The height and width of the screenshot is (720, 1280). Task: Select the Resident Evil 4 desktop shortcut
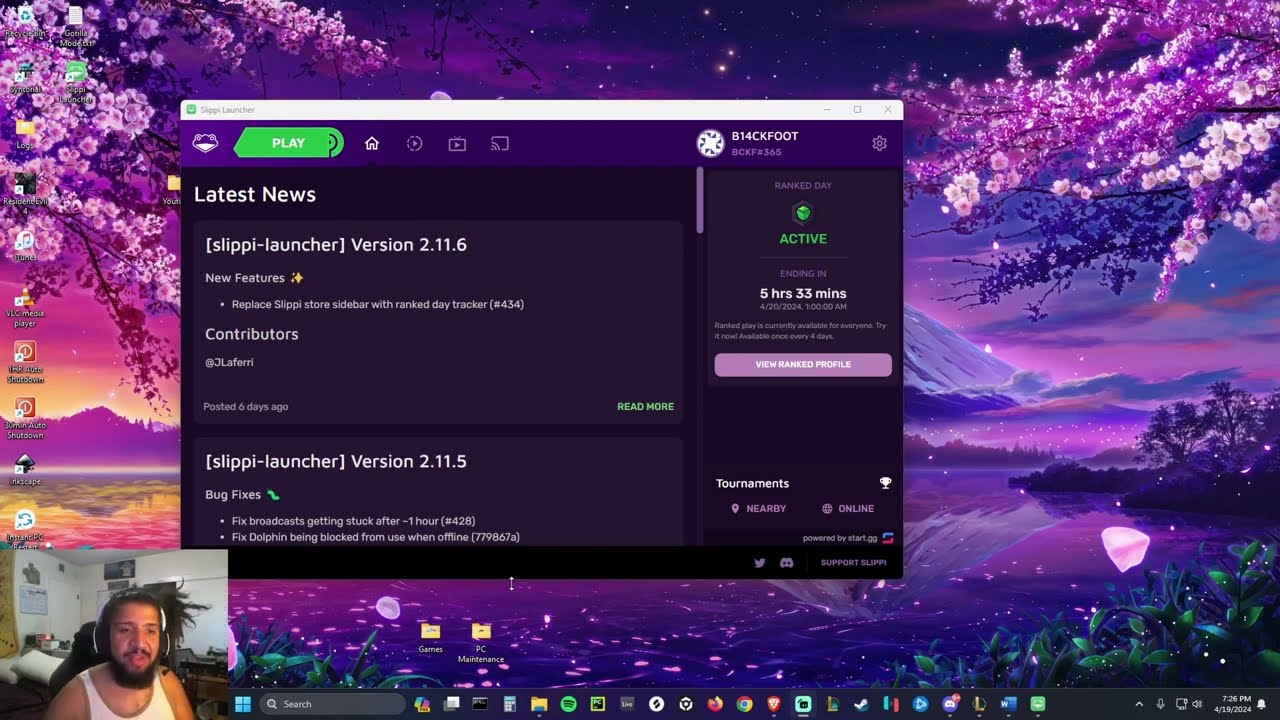[25, 194]
